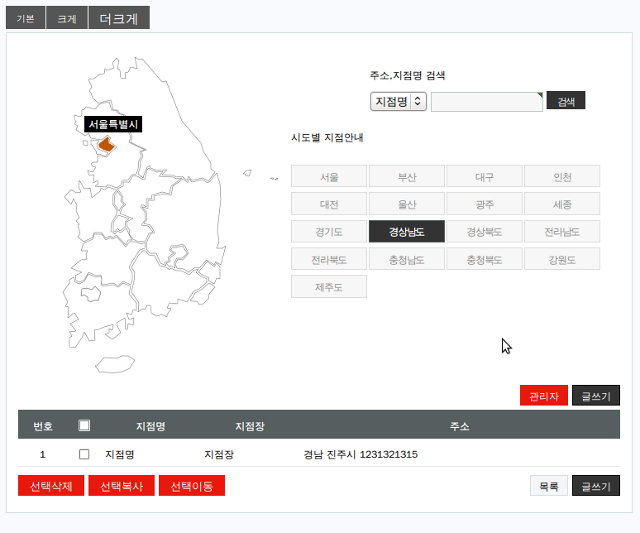Open the 지점명 entry in row 1
640x533 pixels.
[120, 454]
